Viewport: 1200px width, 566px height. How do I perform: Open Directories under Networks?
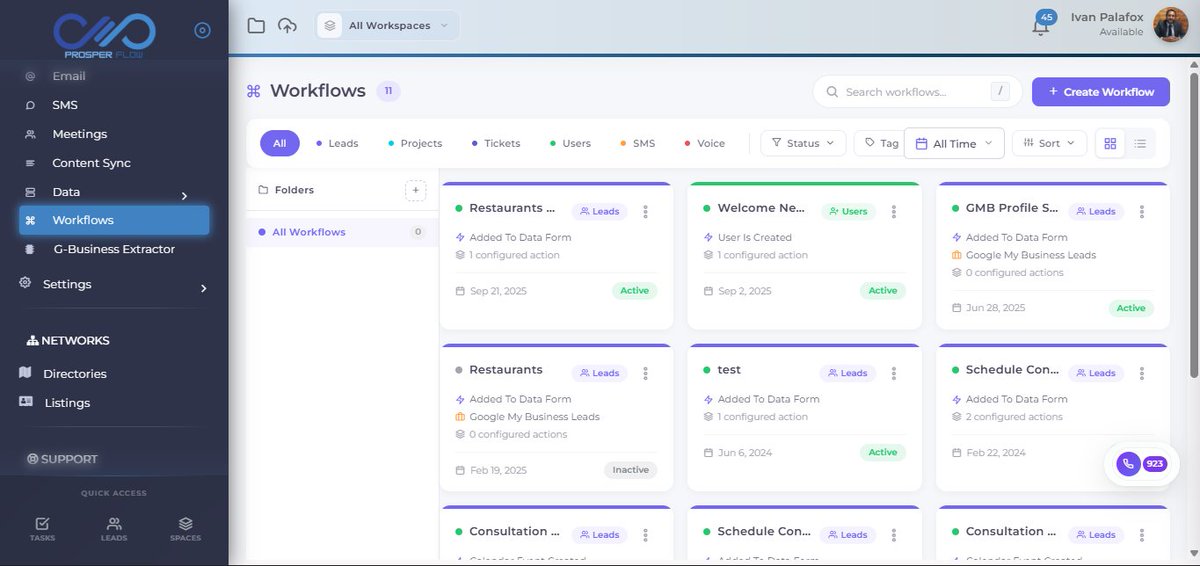[x=74, y=374]
